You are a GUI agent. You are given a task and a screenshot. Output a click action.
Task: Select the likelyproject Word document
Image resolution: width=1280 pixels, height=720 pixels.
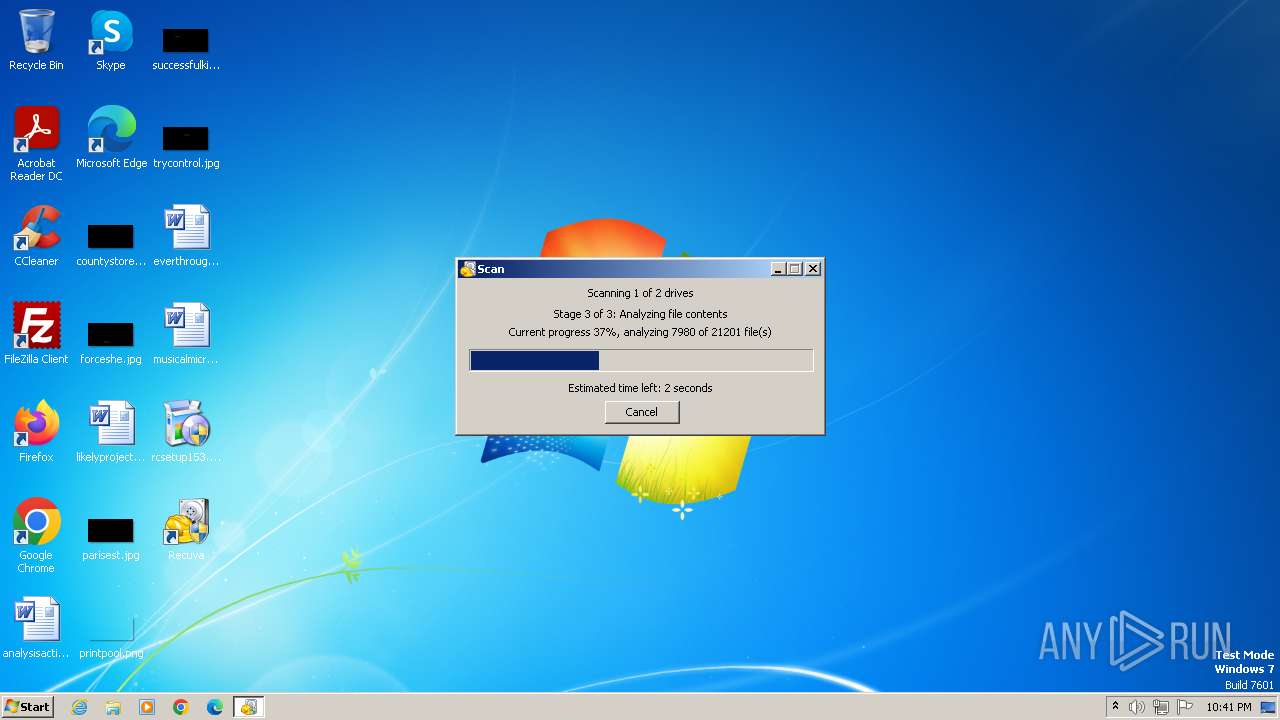pyautogui.click(x=111, y=433)
